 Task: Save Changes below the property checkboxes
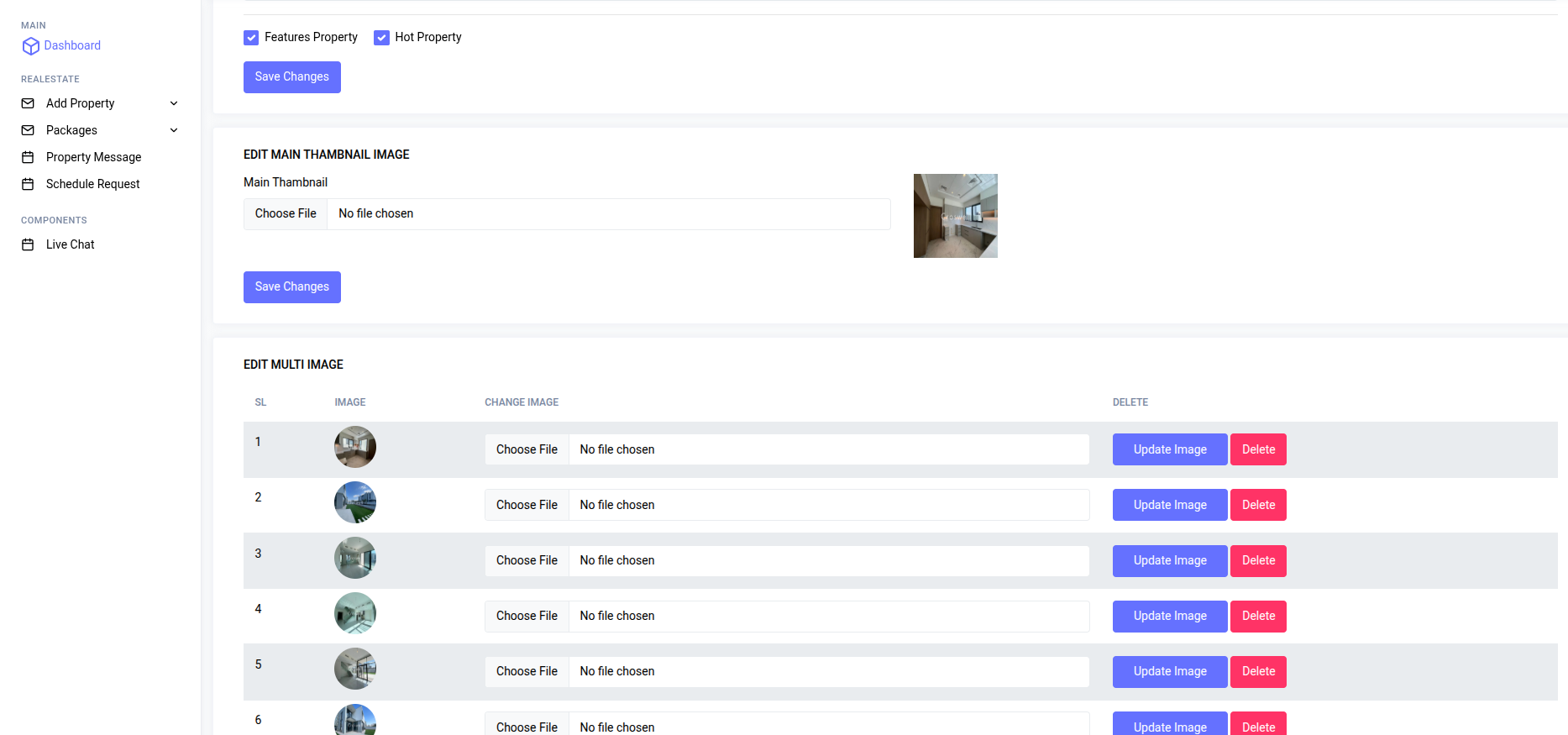click(x=292, y=77)
